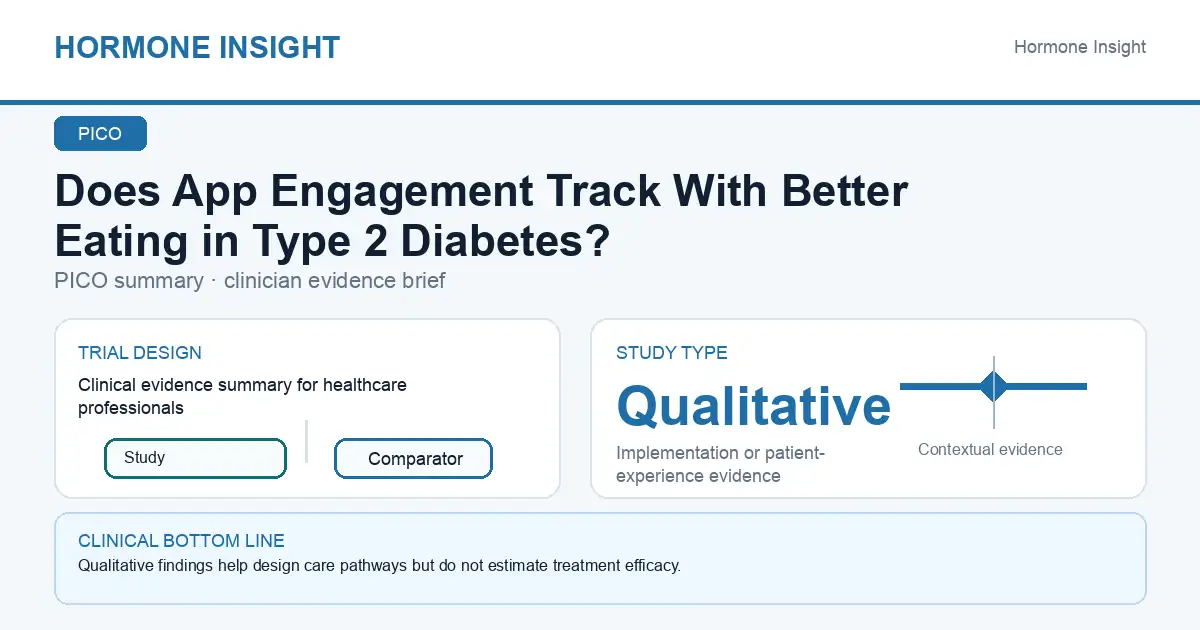Click the horizontal evidence bar
Image resolution: width=1200 pixels, height=630 pixels.
[994, 386]
